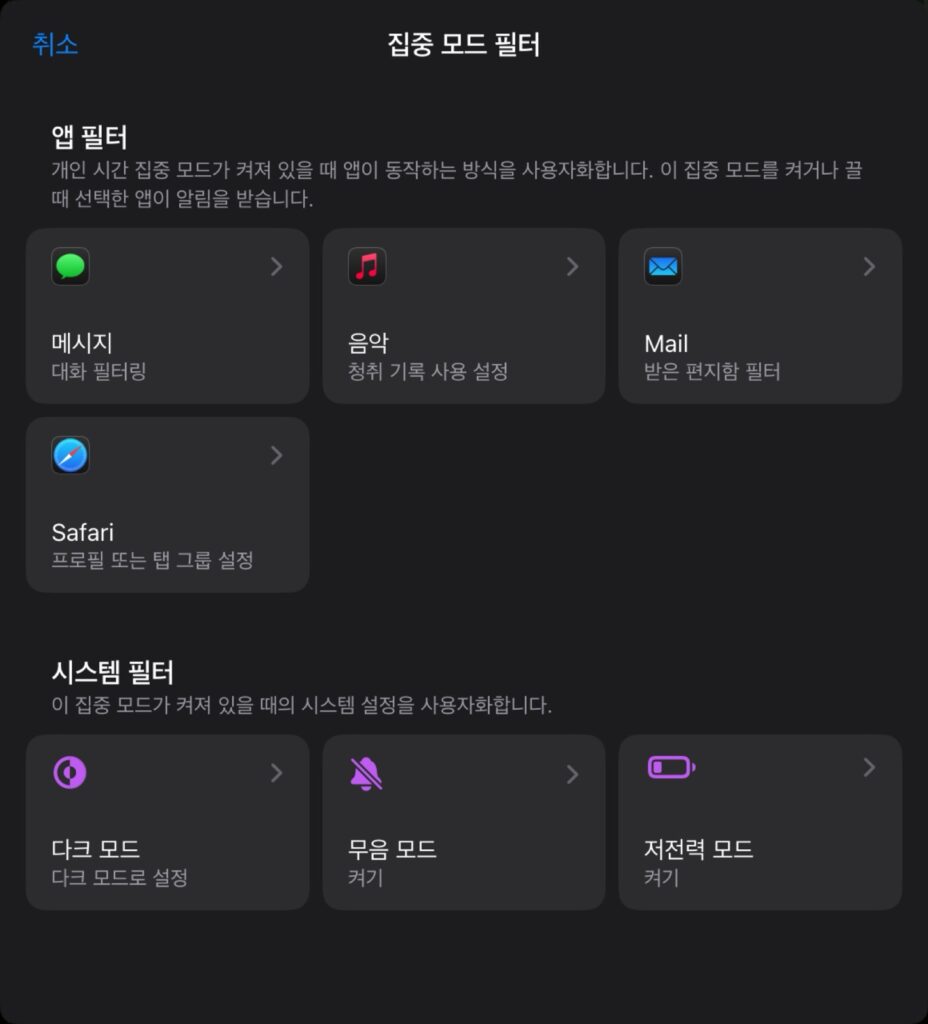Cancel with the 취소 button
Screen dimensions: 928x1024
click(x=56, y=44)
